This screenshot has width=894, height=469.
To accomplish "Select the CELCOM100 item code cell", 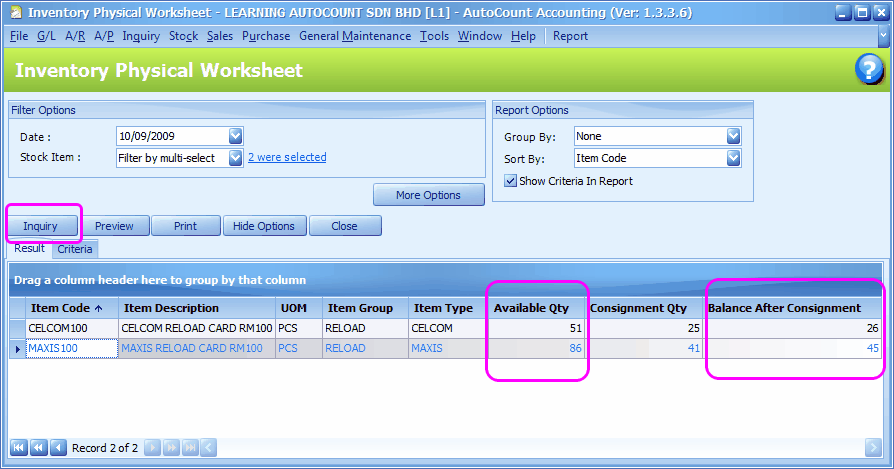I will point(72,328).
